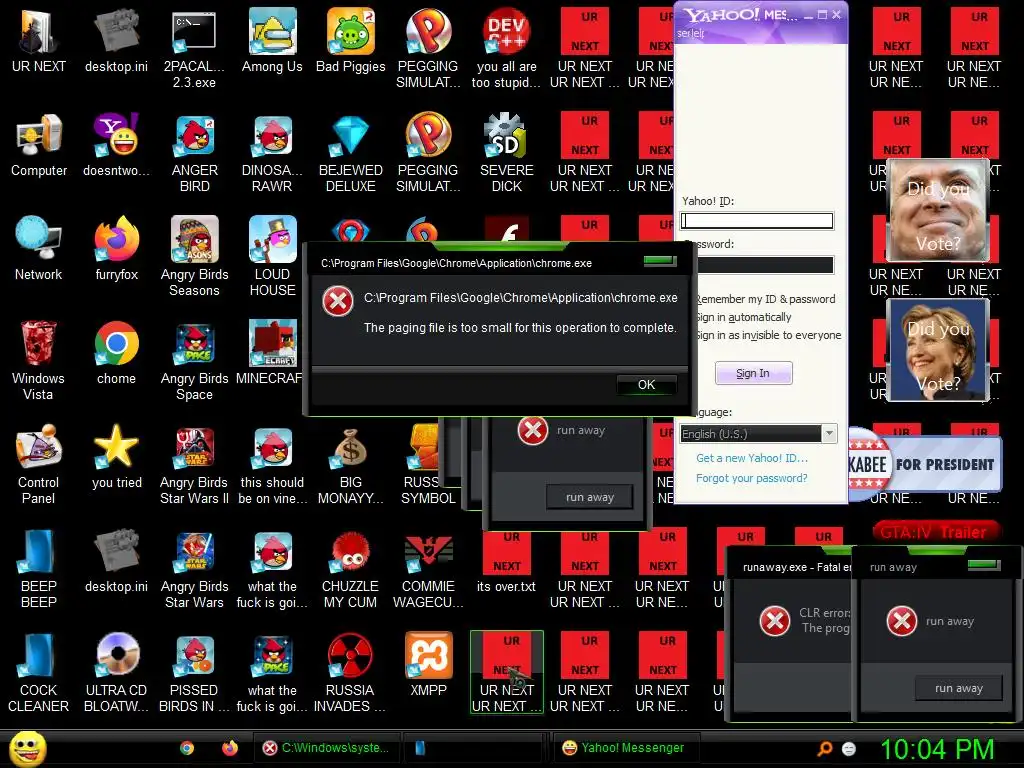Open the furryfox Firefox shortcut
This screenshot has height=768, width=1024.
(116, 249)
